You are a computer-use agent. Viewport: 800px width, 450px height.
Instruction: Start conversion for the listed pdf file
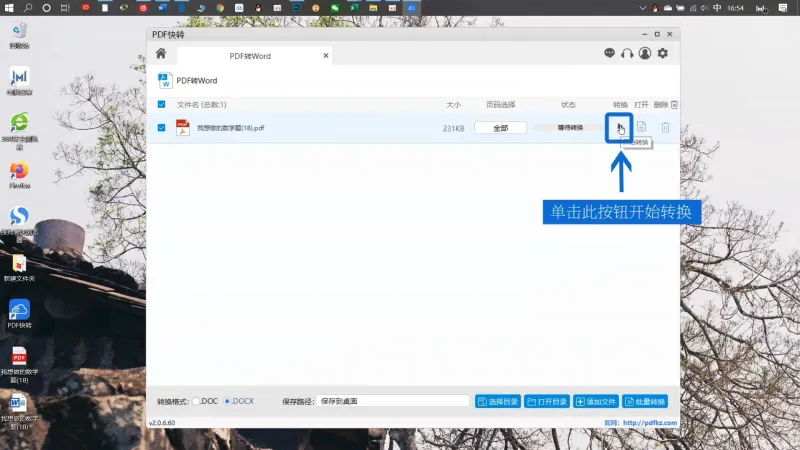tap(619, 128)
